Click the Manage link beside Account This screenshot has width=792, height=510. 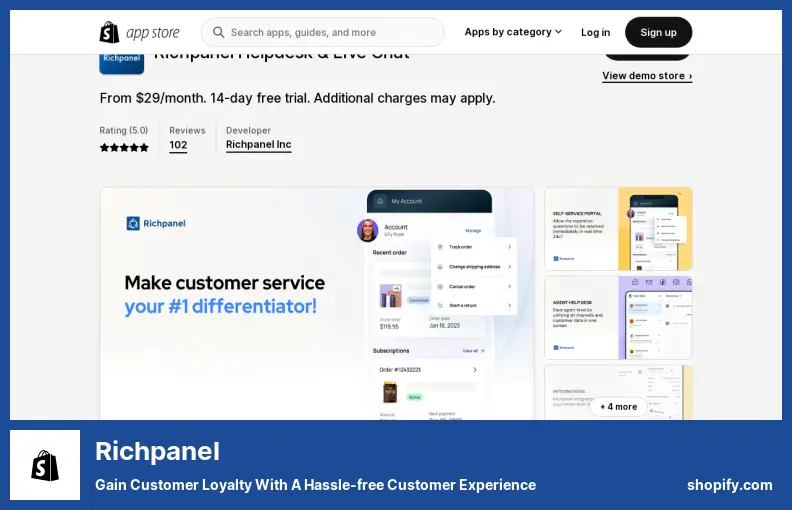(473, 231)
